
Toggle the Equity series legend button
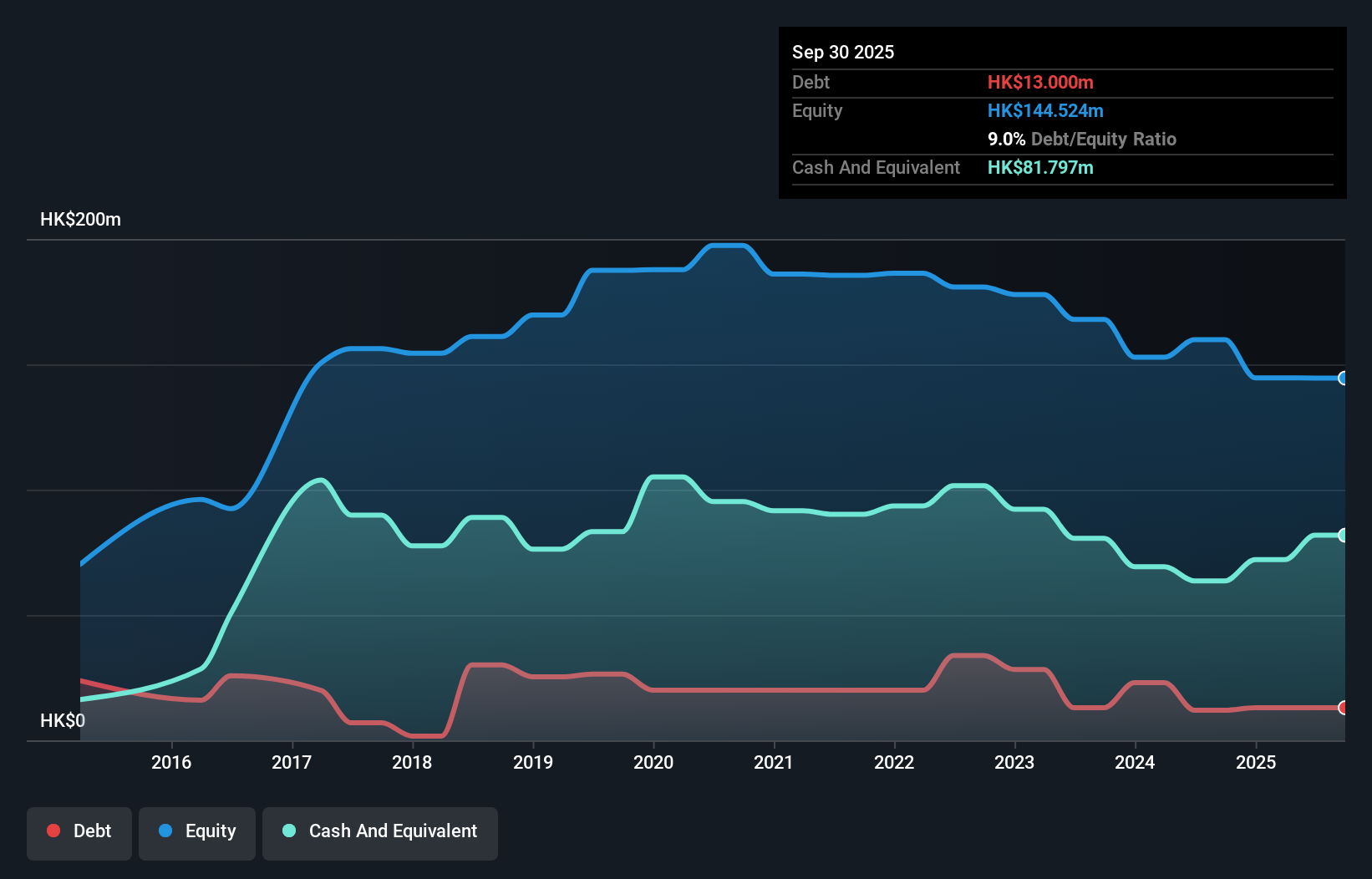coord(197,833)
